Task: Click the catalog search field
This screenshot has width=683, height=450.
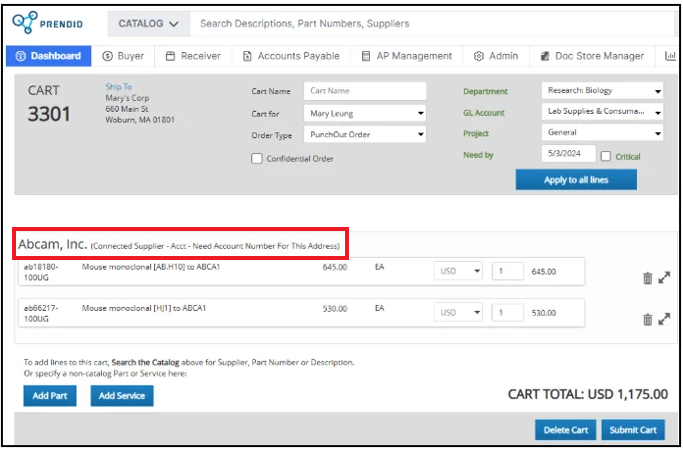Action: pos(431,24)
